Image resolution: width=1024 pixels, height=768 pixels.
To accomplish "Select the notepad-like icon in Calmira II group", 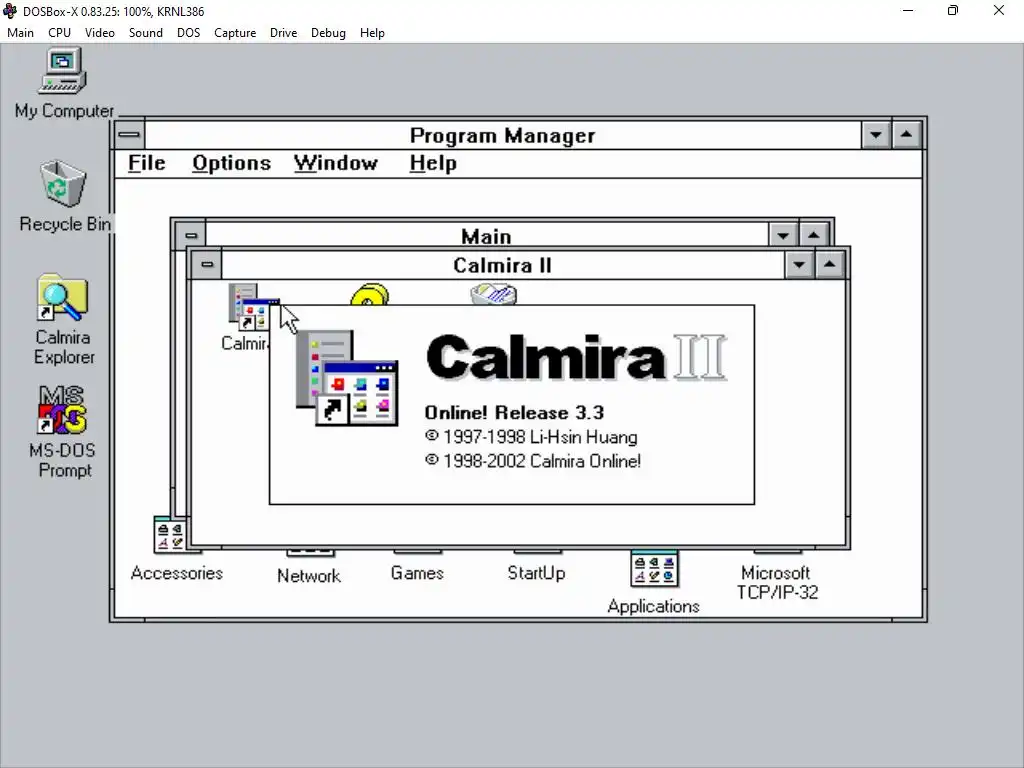I will point(494,294).
